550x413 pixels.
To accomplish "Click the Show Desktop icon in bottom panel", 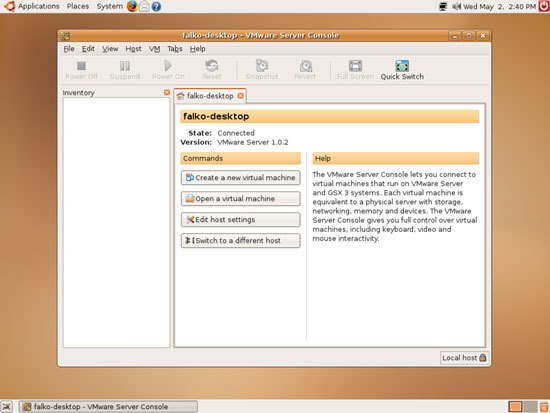I will [x=7, y=407].
